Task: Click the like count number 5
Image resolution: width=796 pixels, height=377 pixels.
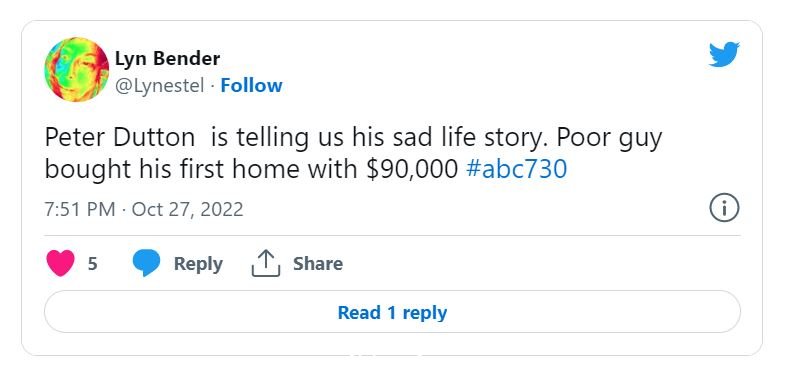Action: point(92,264)
